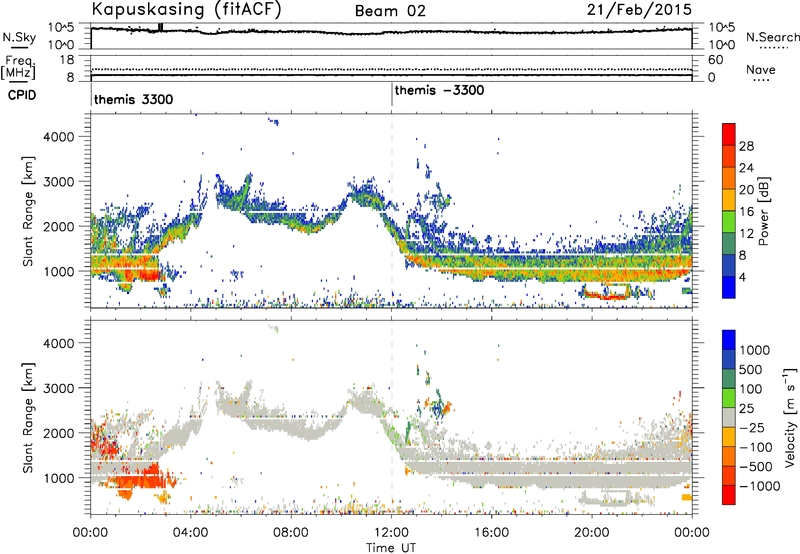The image size is (800, 554).
Task: Click the -1000 tick on the Velocity colorbar
Action: coord(759,486)
